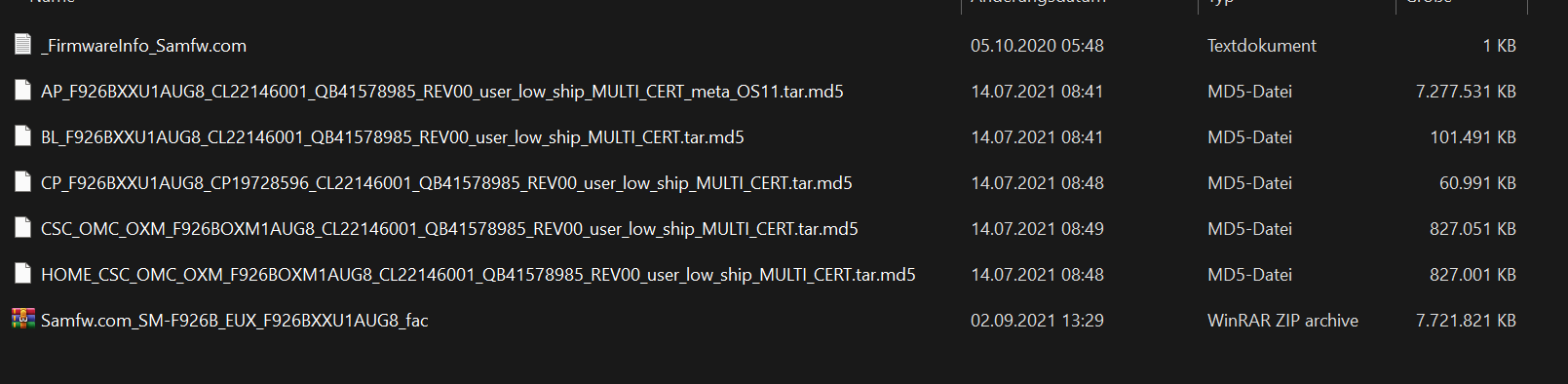Click the WinRAR ZIP archive type cell
This screenshot has width=1568, height=384.
(1282, 321)
